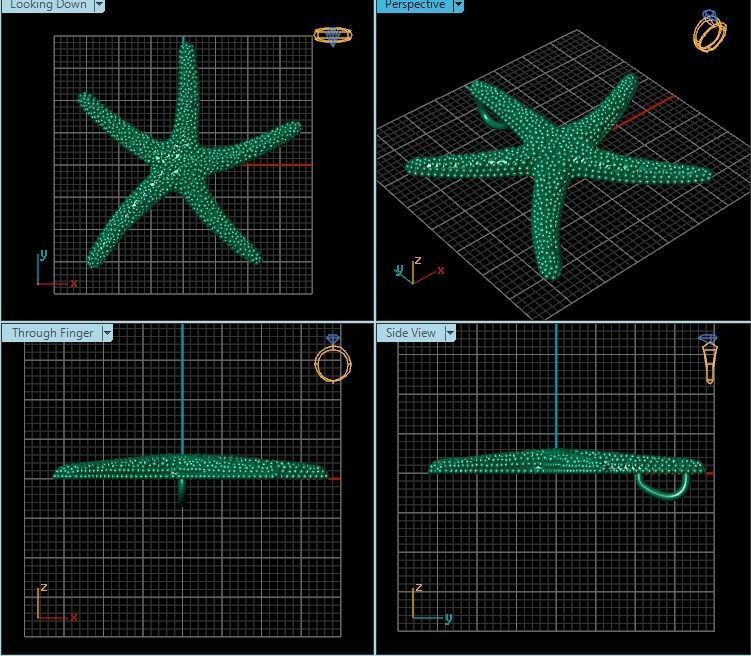The width and height of the screenshot is (751, 656).
Task: Click the ring orientation icon in Perspective
Action: (x=709, y=30)
